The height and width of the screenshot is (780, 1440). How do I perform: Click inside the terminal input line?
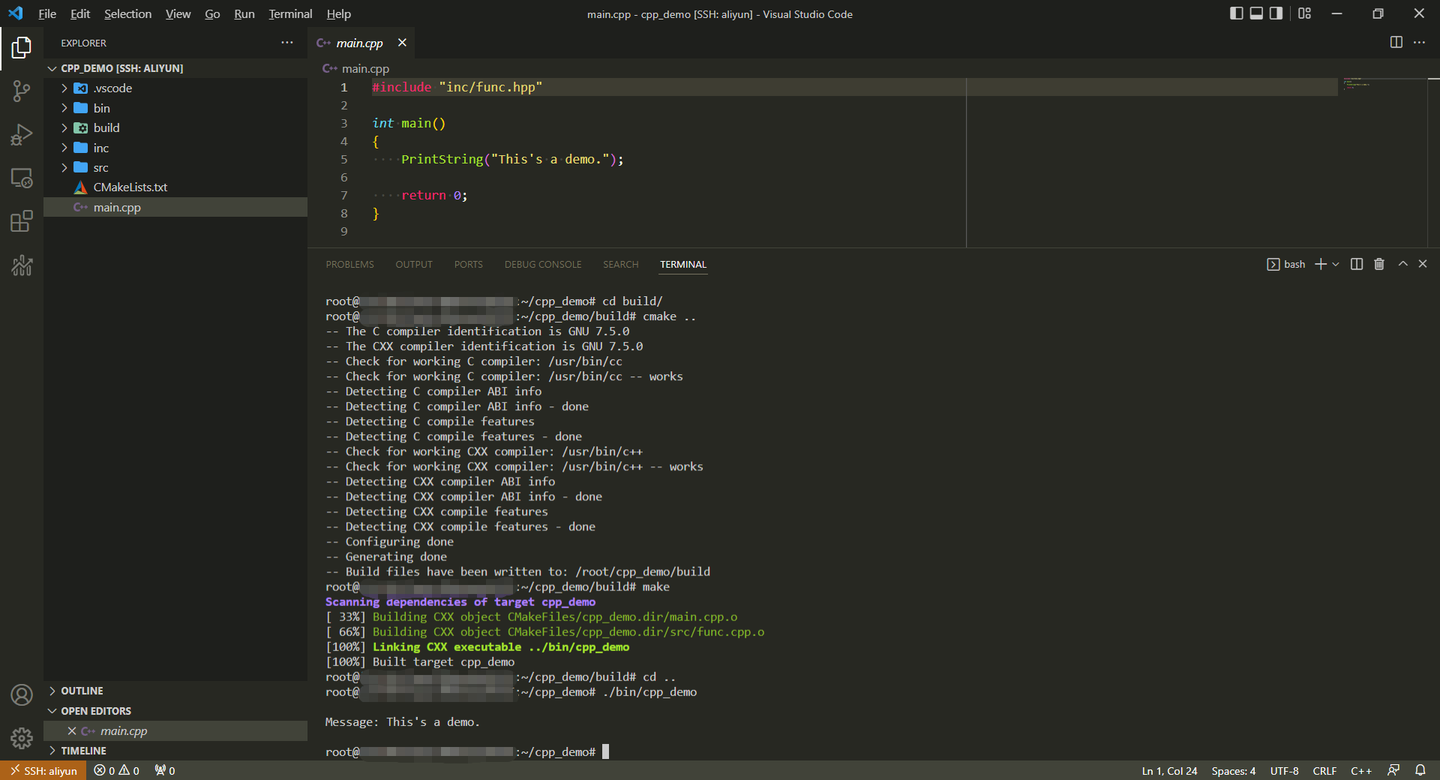[700, 751]
